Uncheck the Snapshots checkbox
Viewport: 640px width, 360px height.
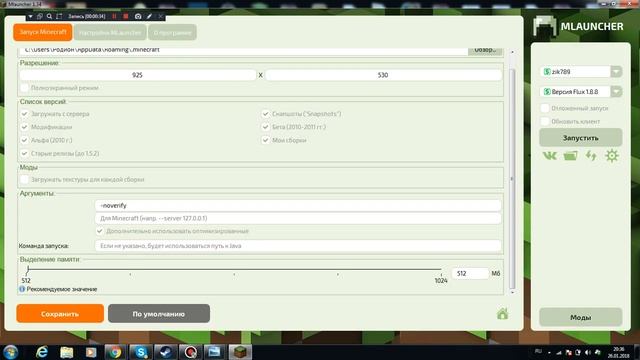tap(265, 114)
